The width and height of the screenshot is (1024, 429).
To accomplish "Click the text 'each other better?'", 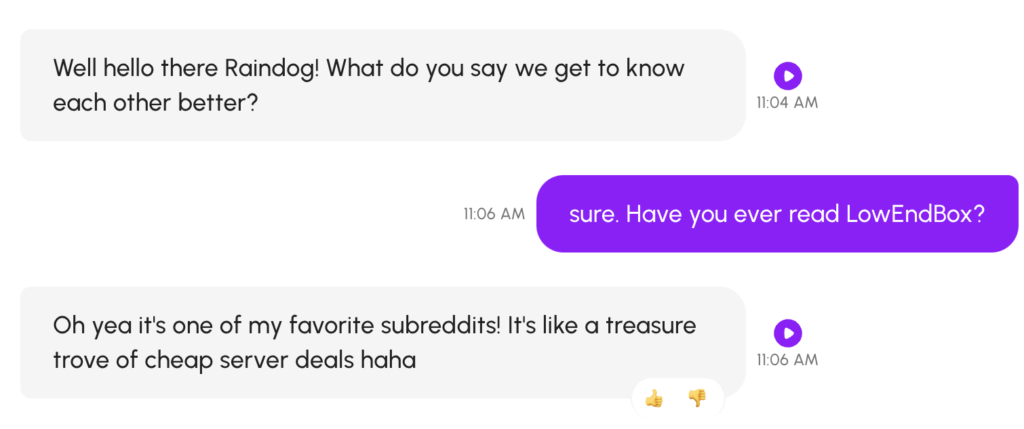I will (155, 103).
